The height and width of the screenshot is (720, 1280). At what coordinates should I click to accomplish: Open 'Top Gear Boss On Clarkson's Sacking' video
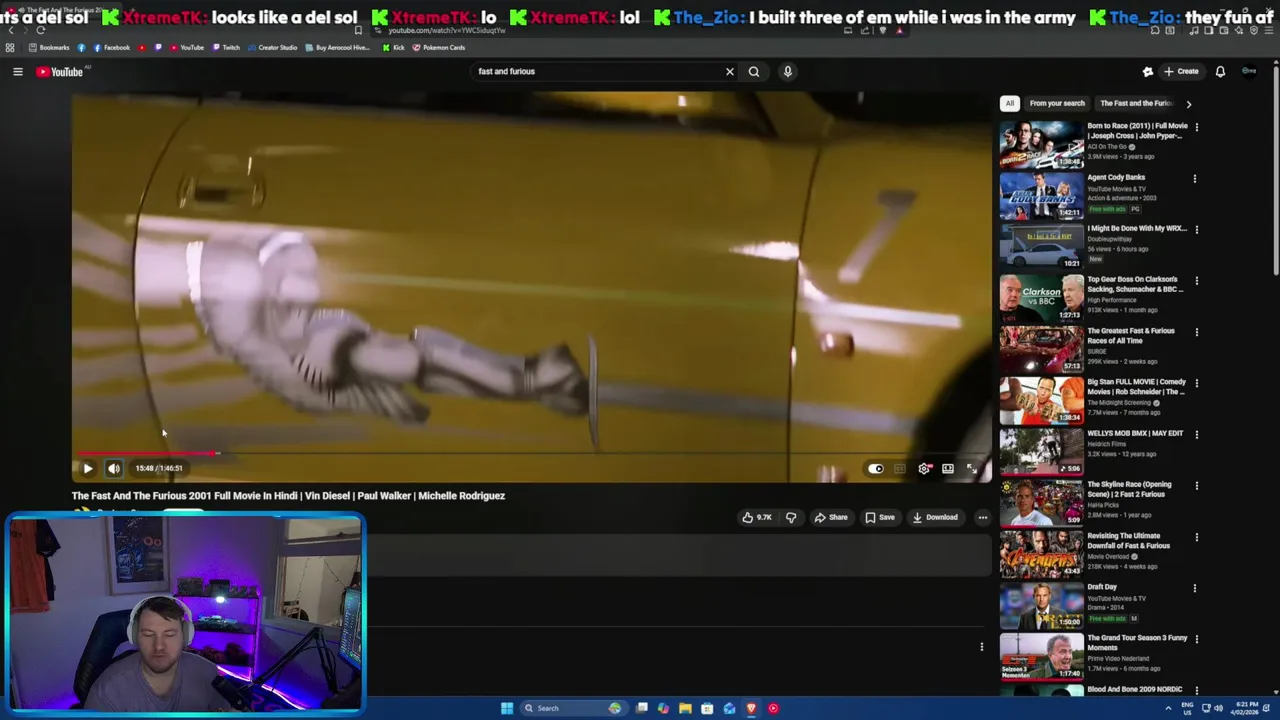tap(1041, 297)
